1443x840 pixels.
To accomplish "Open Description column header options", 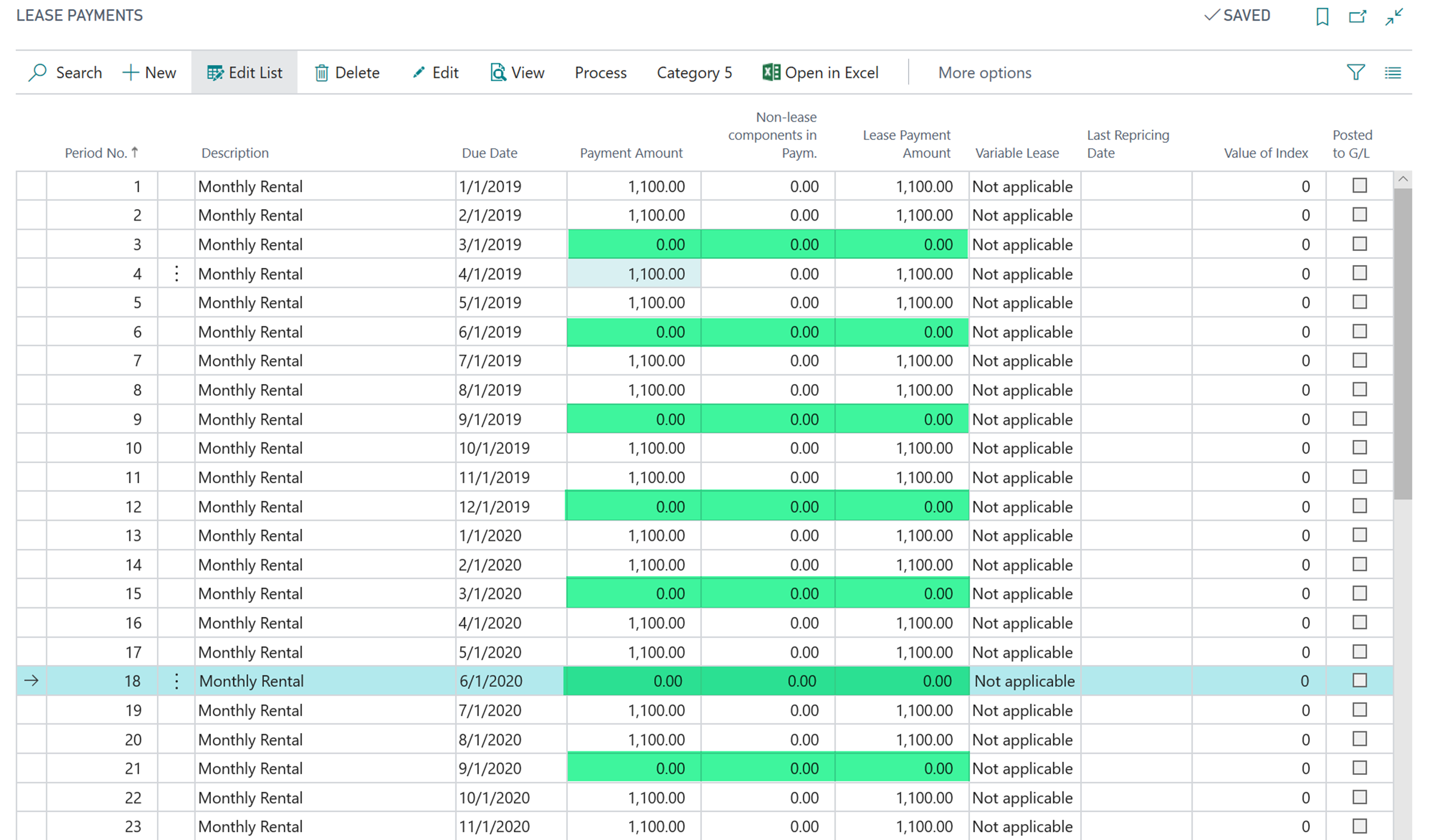I will pos(235,153).
